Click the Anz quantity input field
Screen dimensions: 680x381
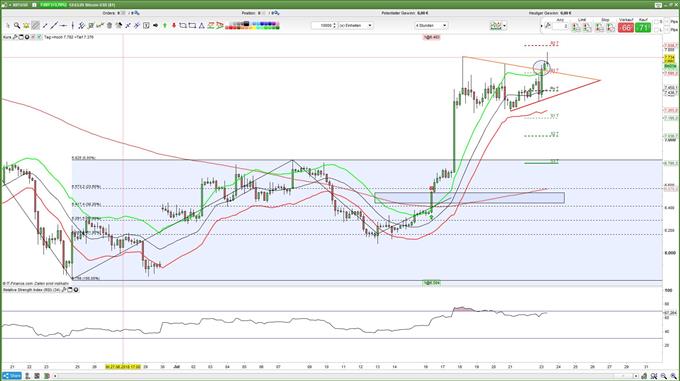(560, 26)
